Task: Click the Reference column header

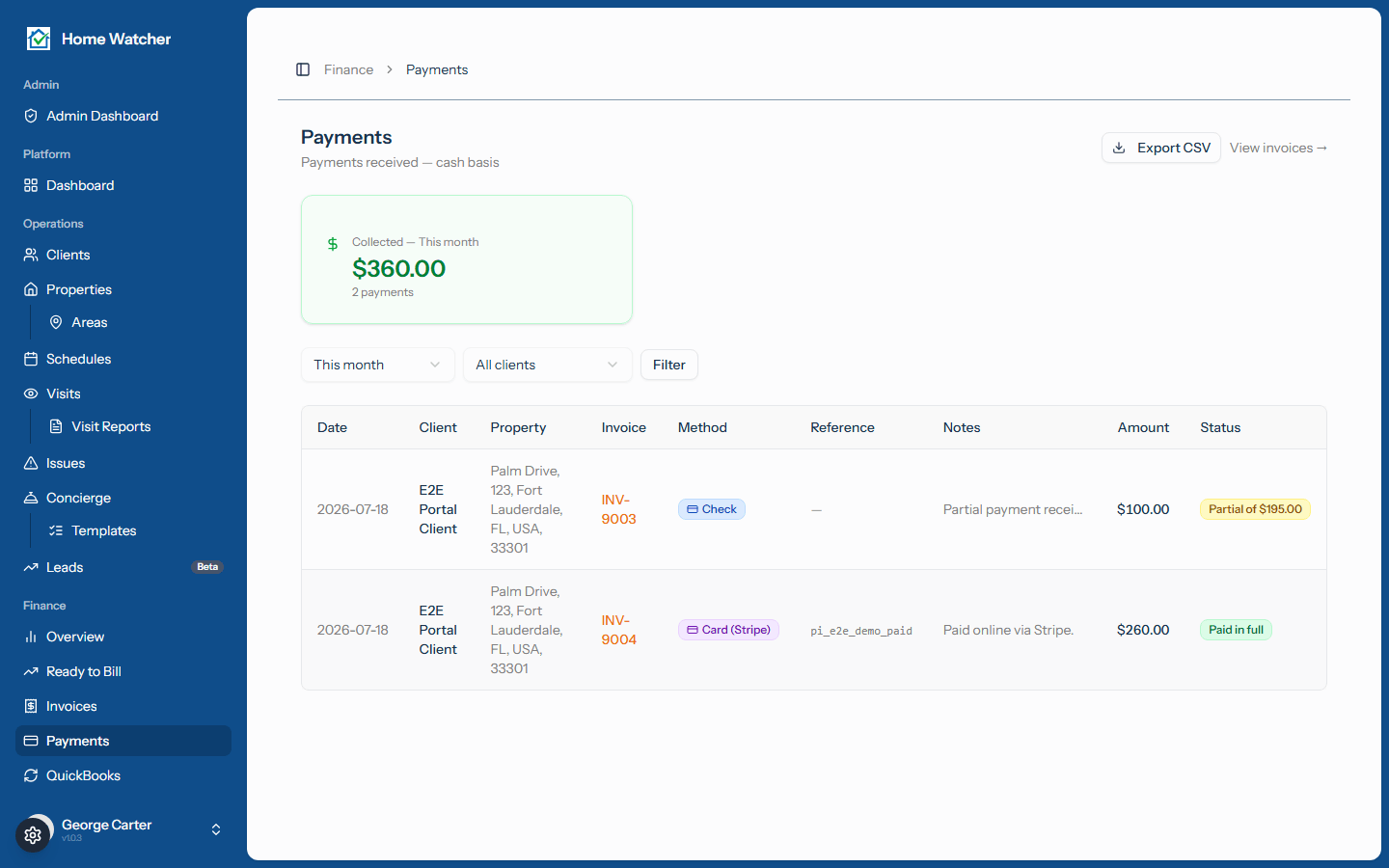Action: click(x=842, y=427)
